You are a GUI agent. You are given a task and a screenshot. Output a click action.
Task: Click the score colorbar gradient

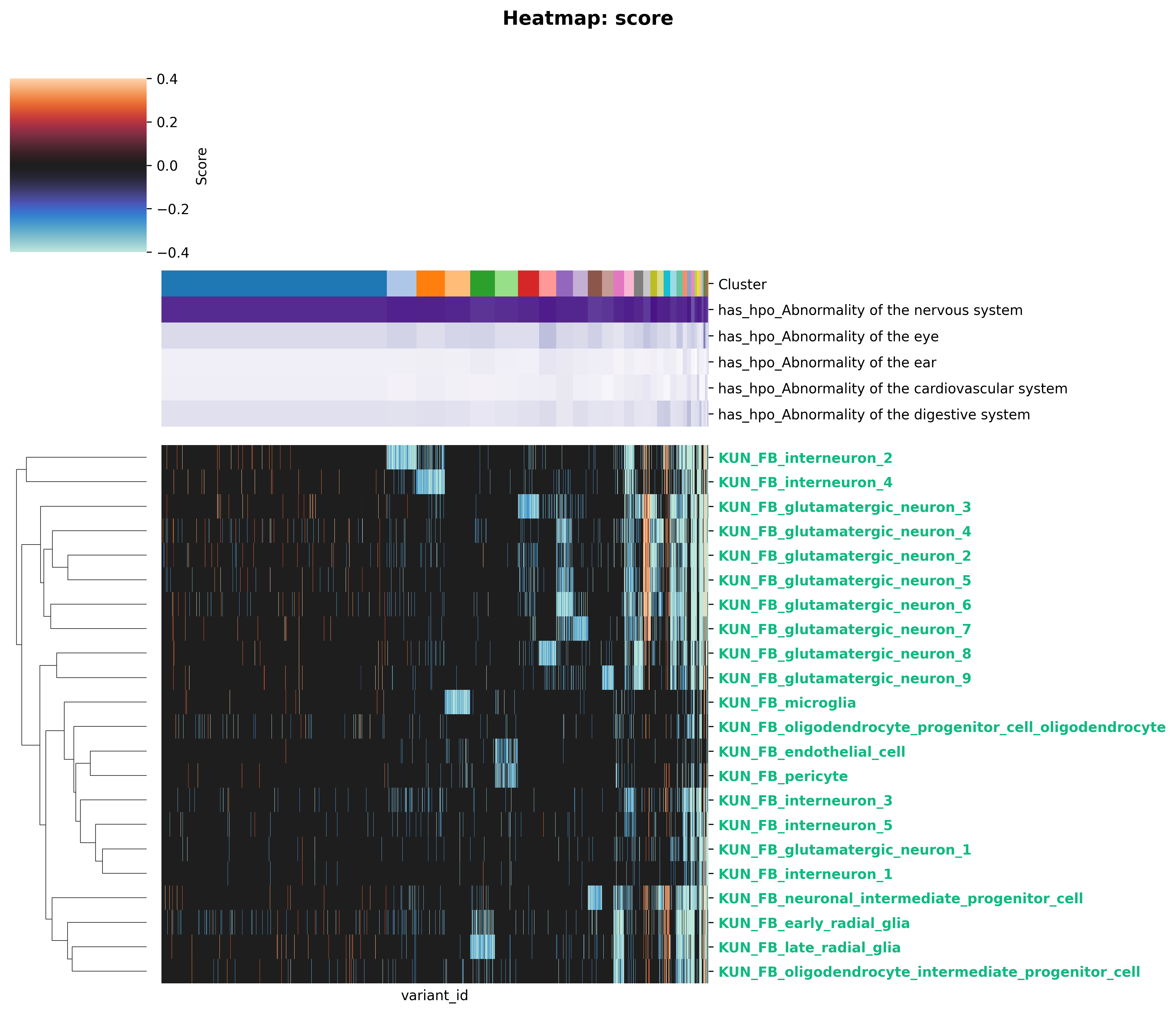click(x=78, y=165)
